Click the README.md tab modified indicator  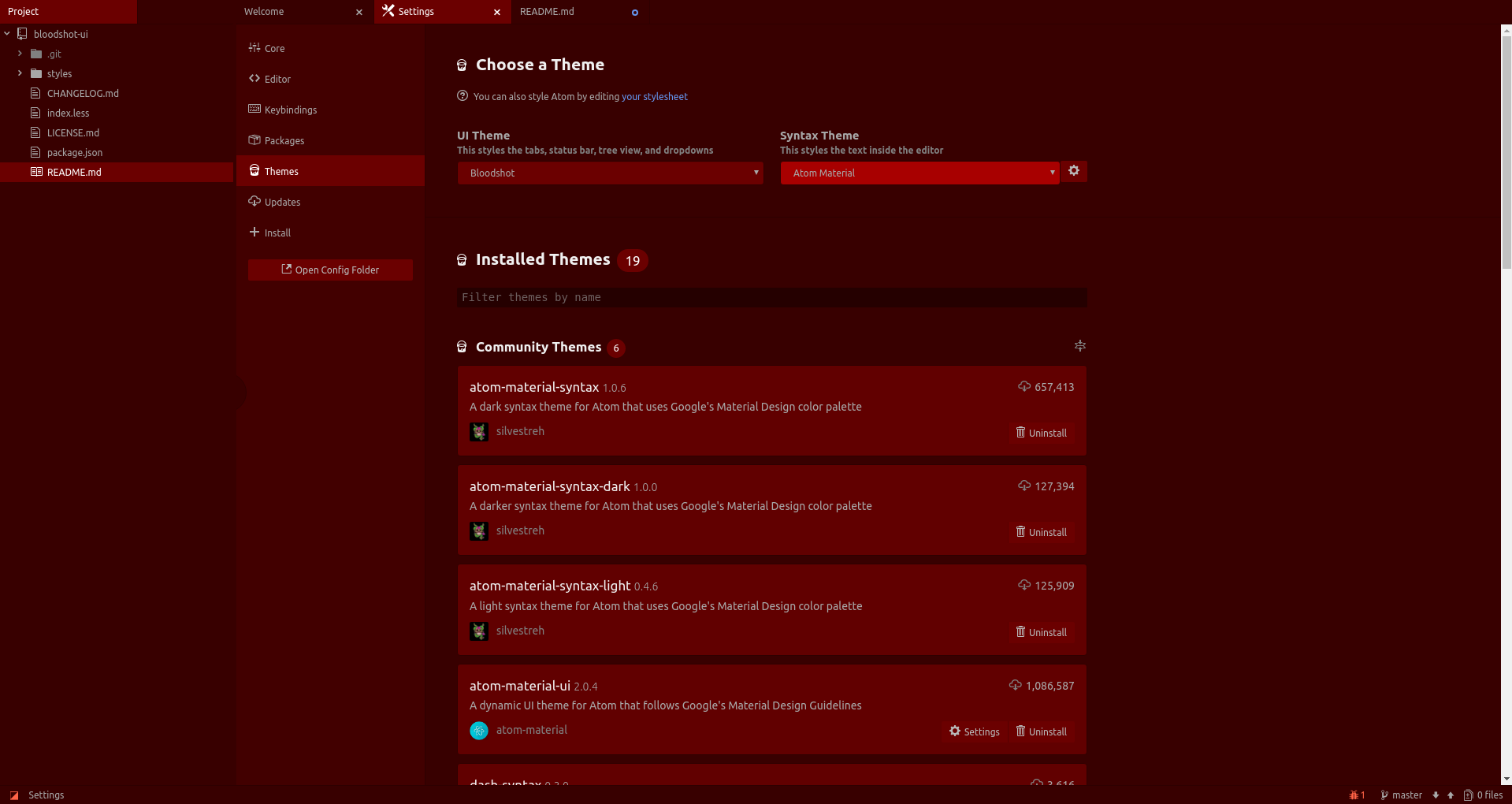635,12
